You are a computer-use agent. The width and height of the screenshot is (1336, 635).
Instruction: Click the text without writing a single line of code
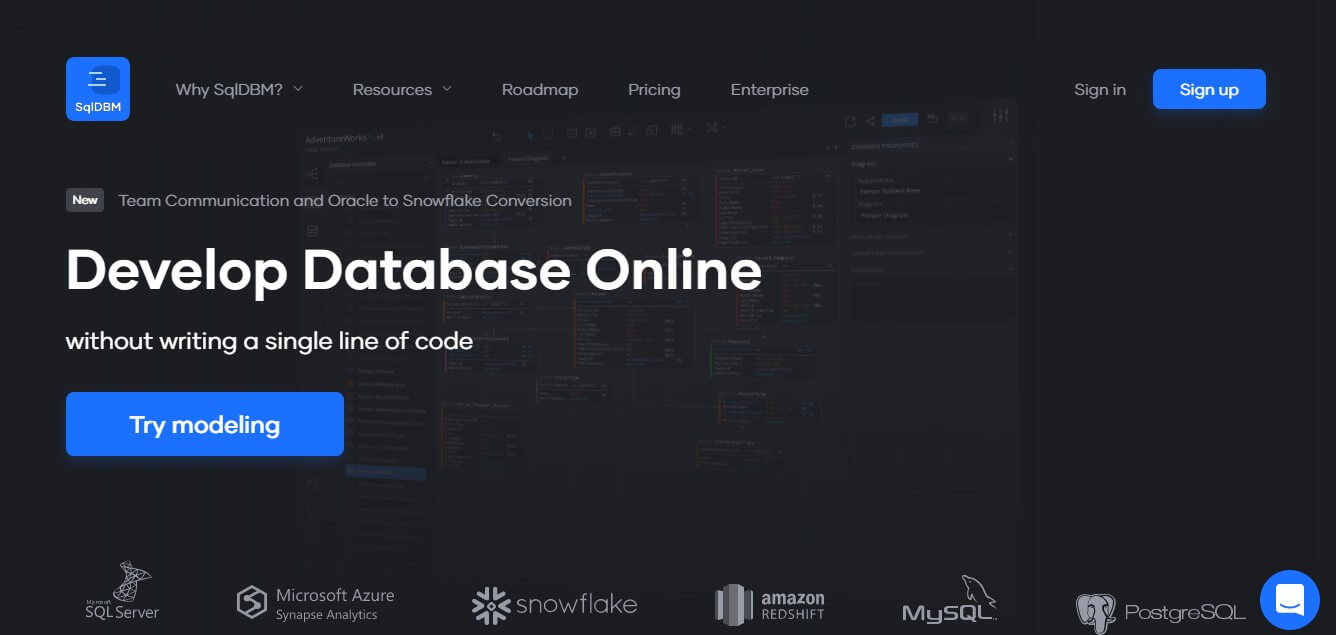tap(269, 341)
